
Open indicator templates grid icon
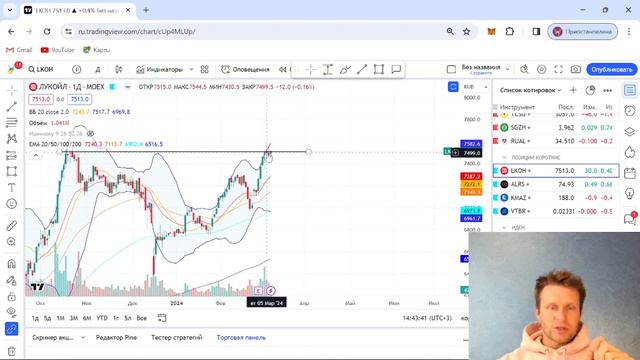click(x=204, y=69)
